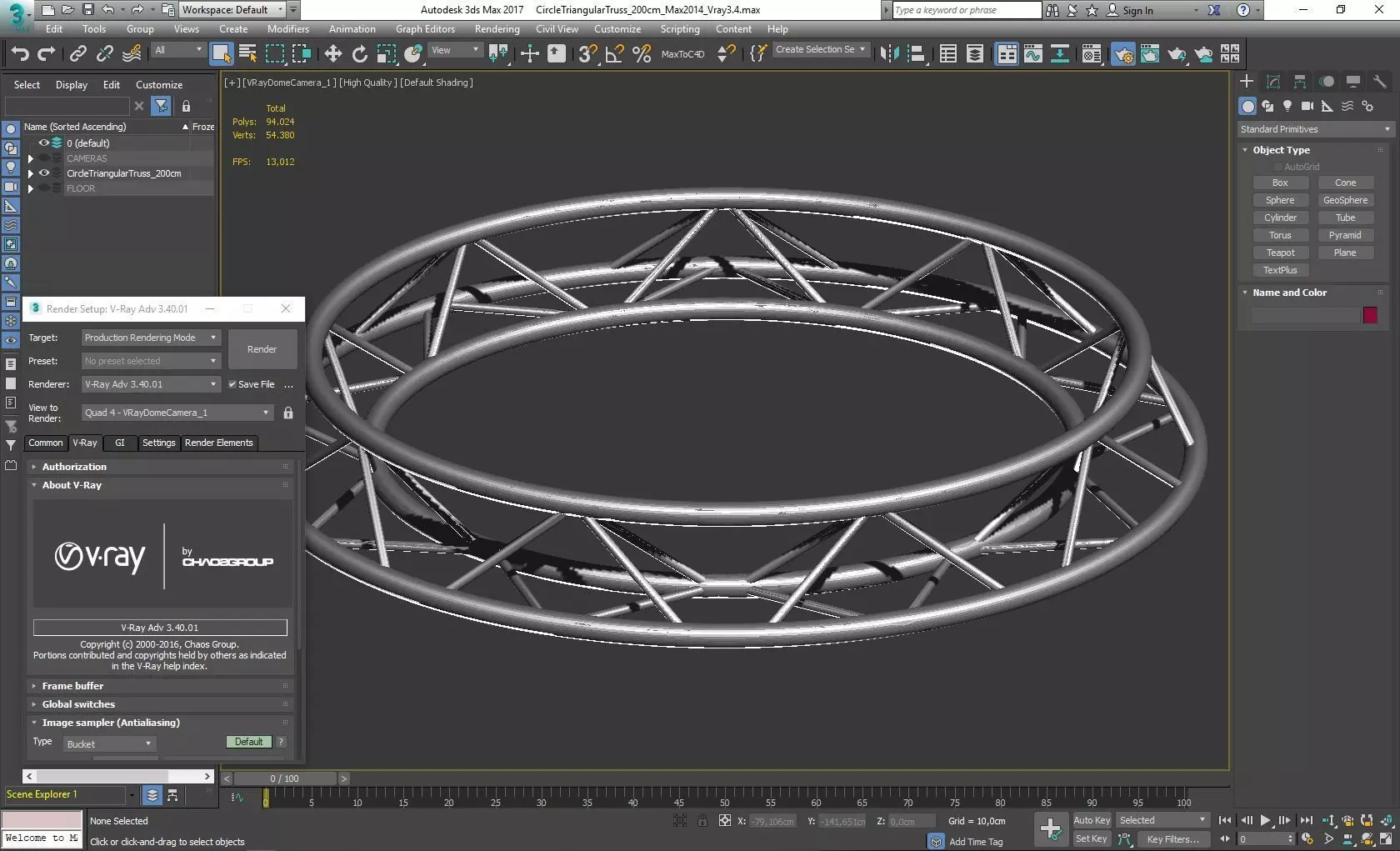Uncheck the Save File checkbox

click(233, 384)
